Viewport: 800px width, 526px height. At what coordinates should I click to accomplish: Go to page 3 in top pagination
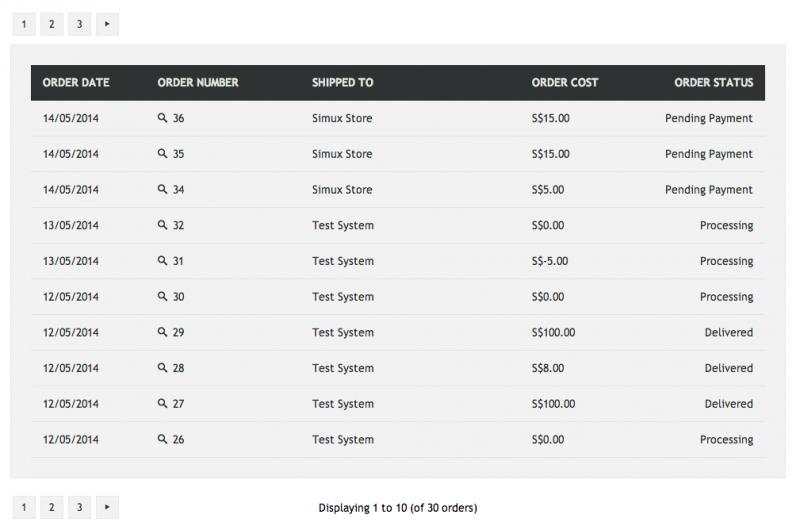[80, 24]
